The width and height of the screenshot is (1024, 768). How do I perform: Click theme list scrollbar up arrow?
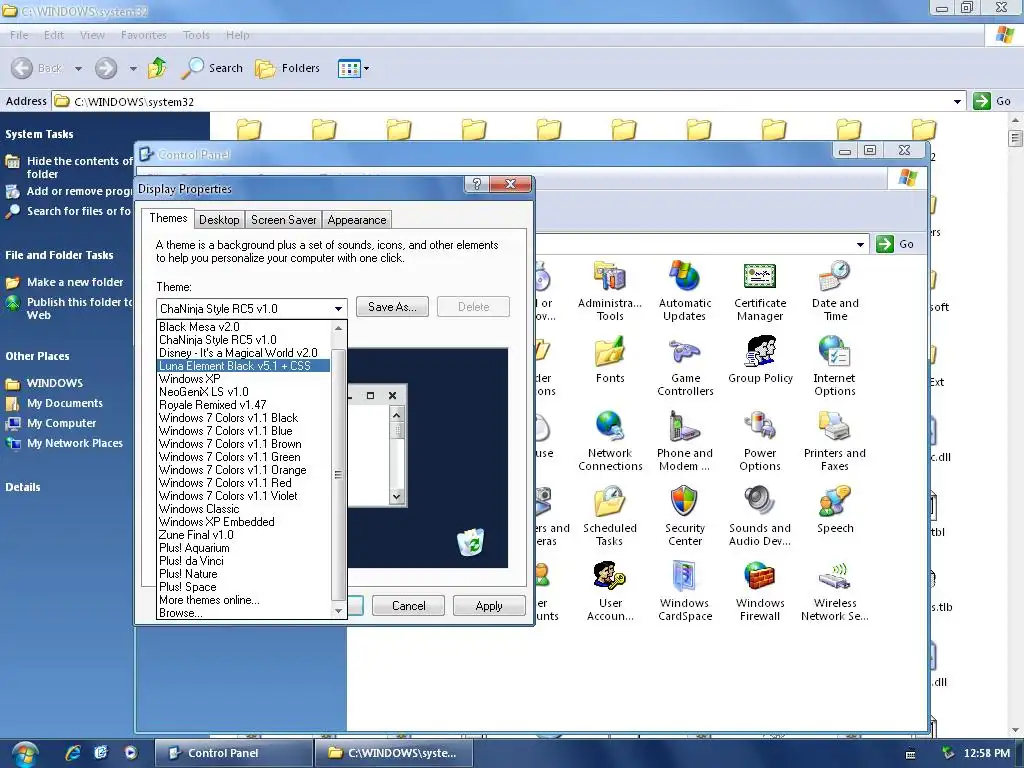click(338, 328)
